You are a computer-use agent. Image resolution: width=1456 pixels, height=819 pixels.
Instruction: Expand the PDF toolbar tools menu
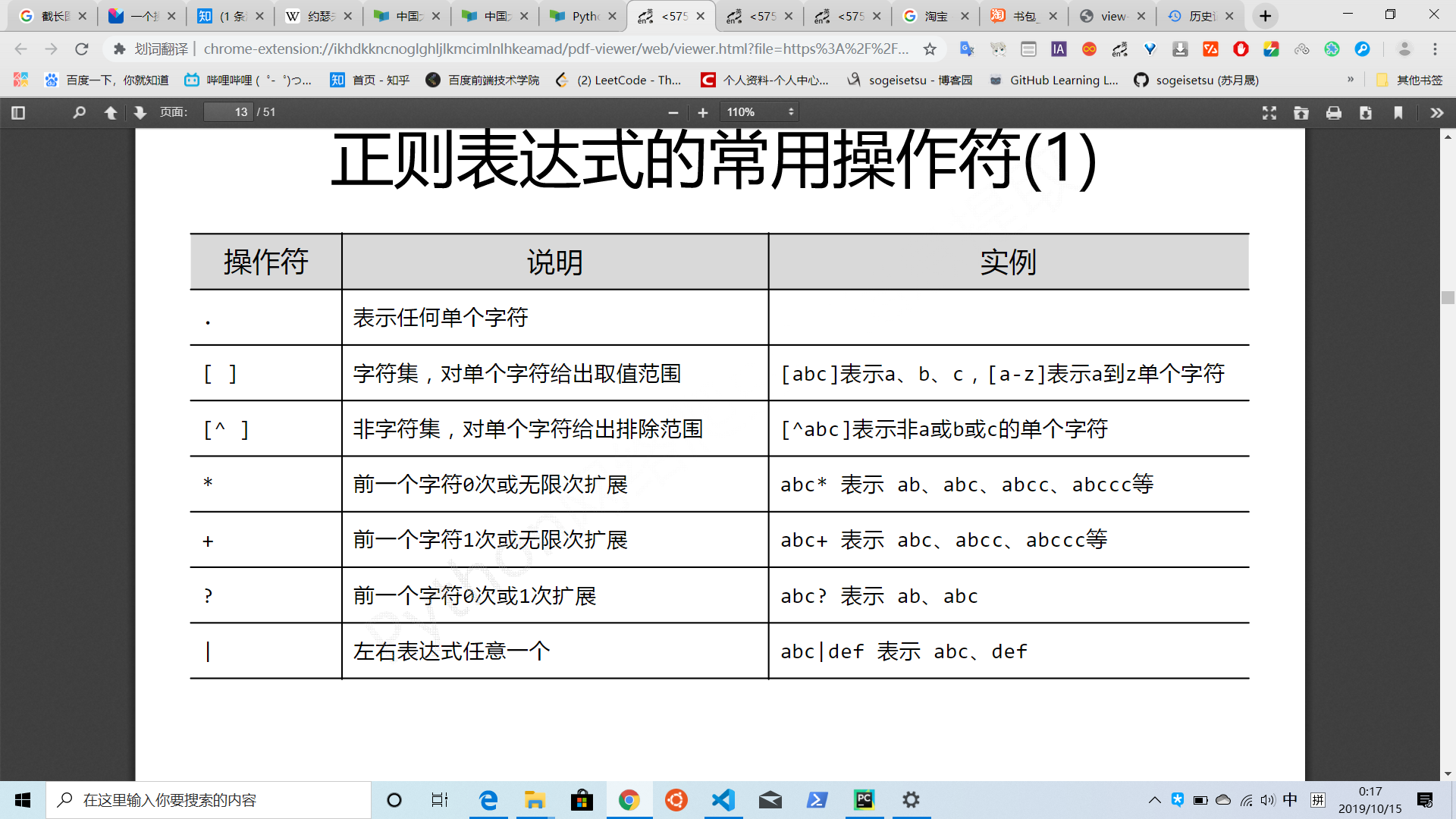1436,112
